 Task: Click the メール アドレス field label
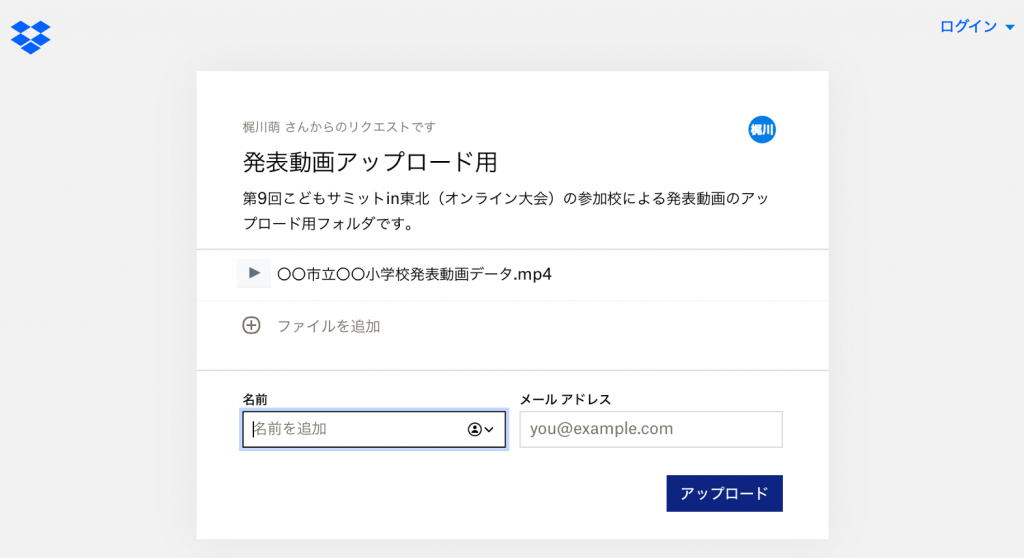[565, 399]
